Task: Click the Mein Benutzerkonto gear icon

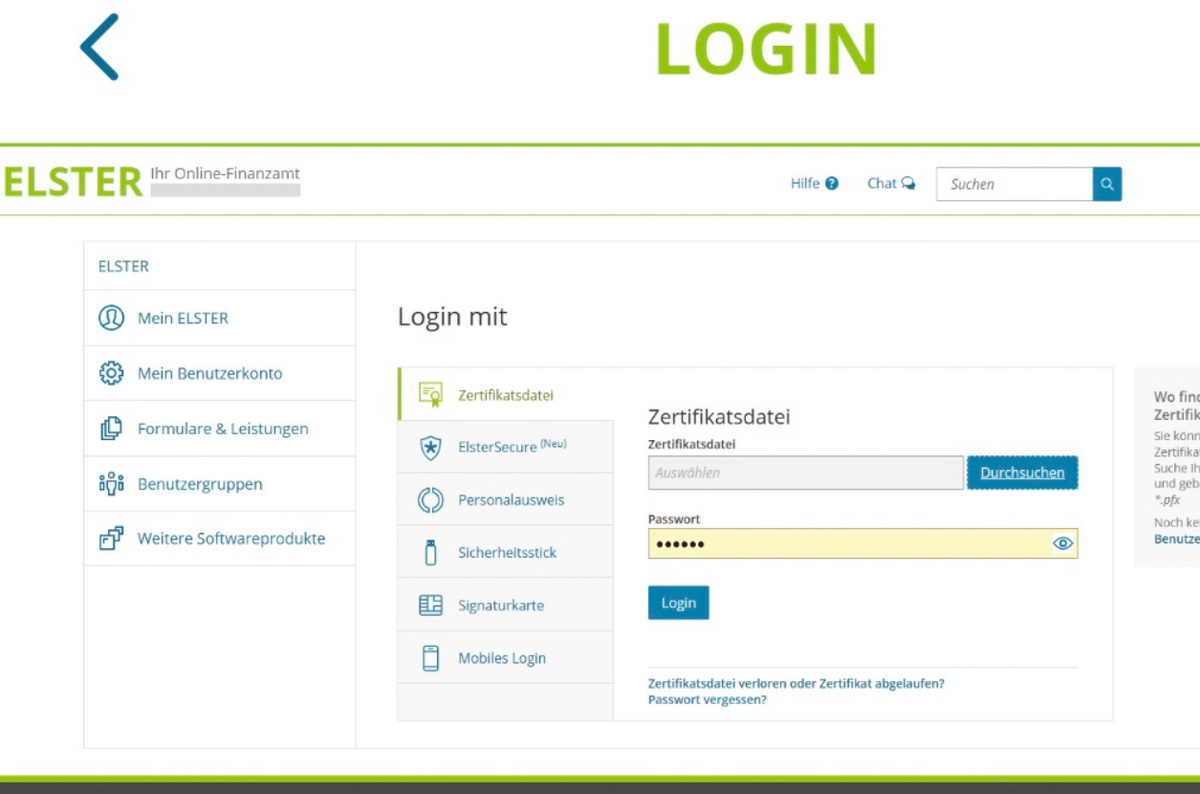Action: (x=111, y=373)
